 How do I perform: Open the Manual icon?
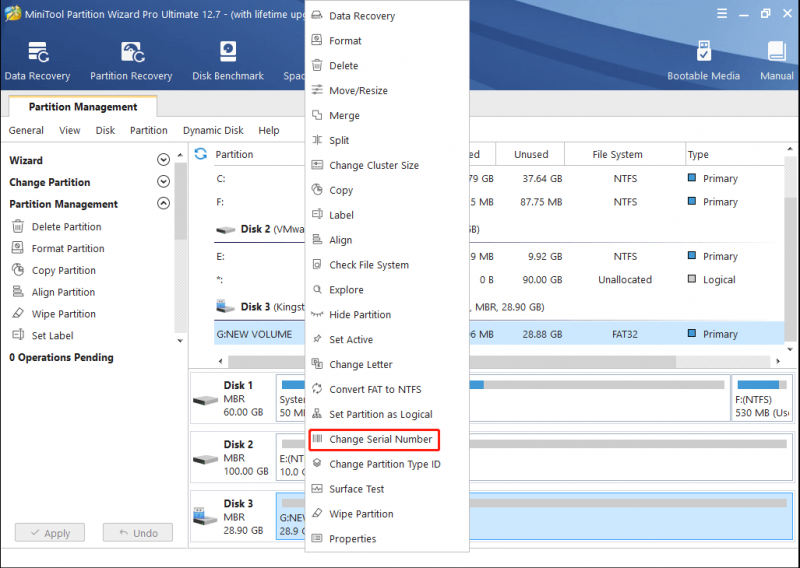point(777,61)
